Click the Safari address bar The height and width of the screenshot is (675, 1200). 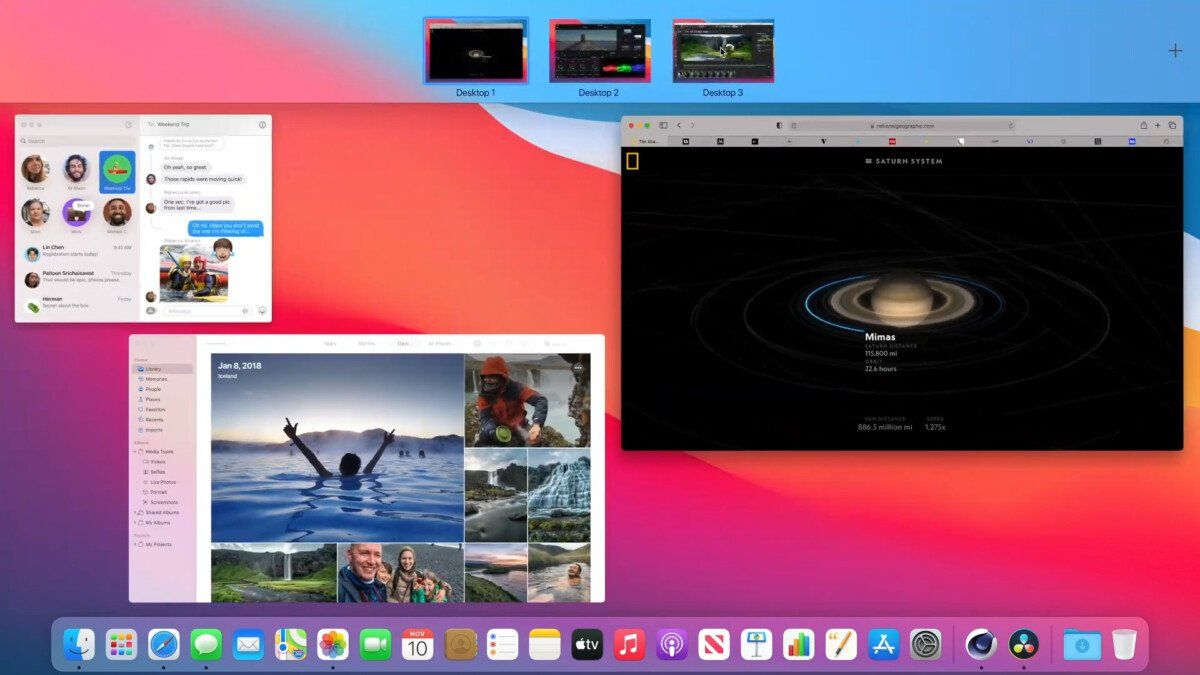[x=902, y=126]
